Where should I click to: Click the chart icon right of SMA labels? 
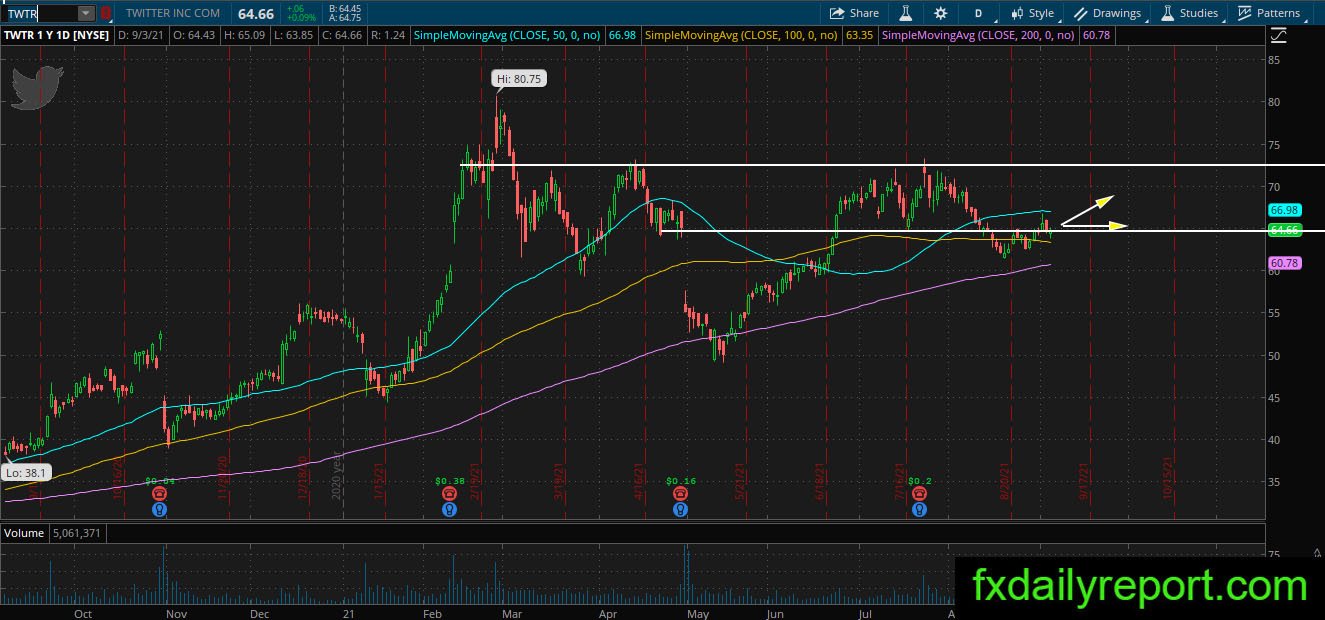[x=1279, y=36]
